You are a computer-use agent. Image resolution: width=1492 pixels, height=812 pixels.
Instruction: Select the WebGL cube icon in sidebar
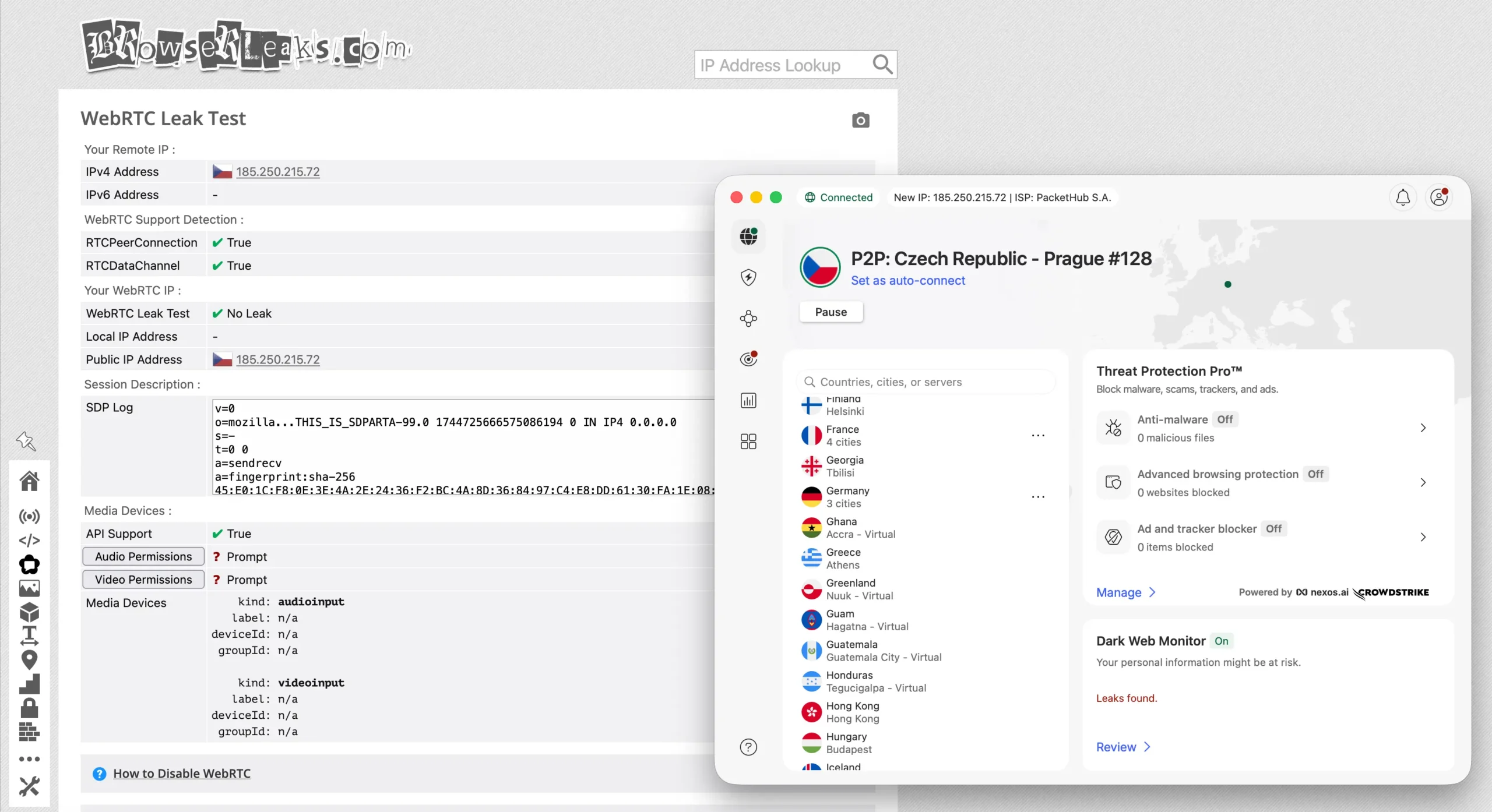(x=30, y=612)
